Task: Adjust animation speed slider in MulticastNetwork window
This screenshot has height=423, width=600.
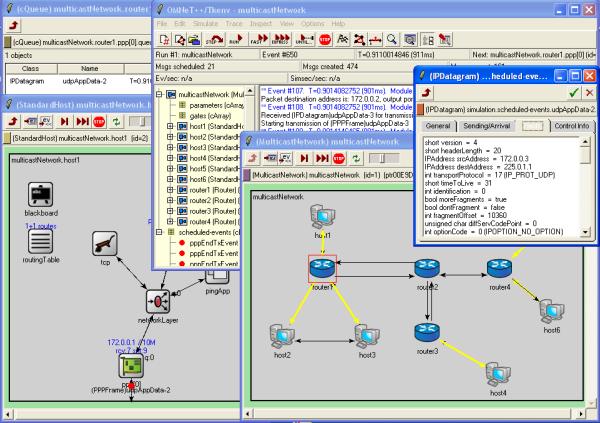Action: point(383,158)
